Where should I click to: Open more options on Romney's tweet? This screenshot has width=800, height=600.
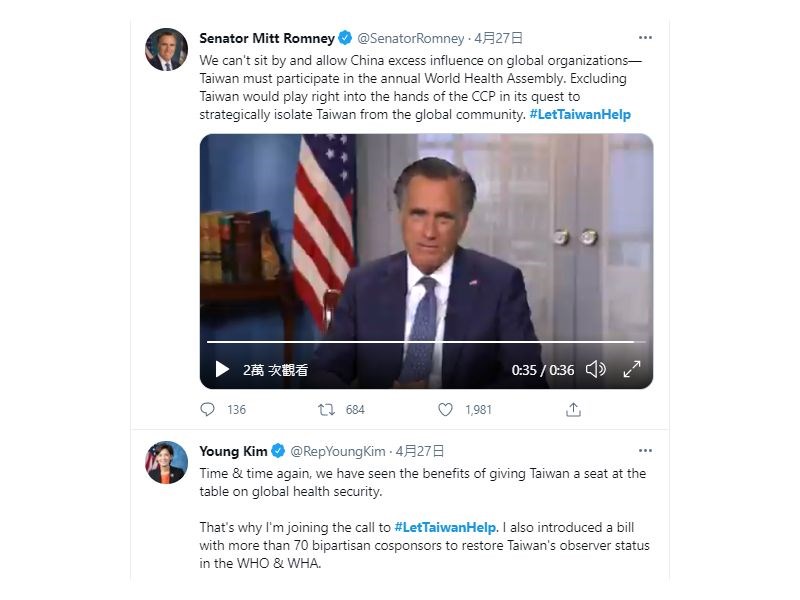[x=645, y=38]
